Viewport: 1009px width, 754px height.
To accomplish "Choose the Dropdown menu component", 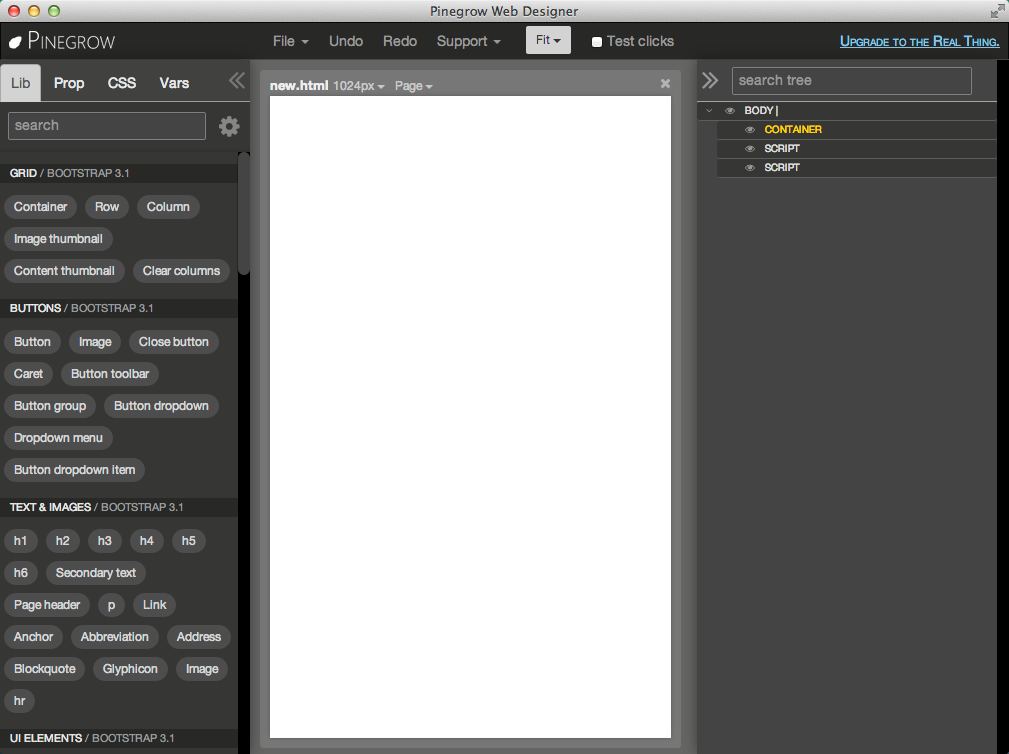I will [x=59, y=438].
